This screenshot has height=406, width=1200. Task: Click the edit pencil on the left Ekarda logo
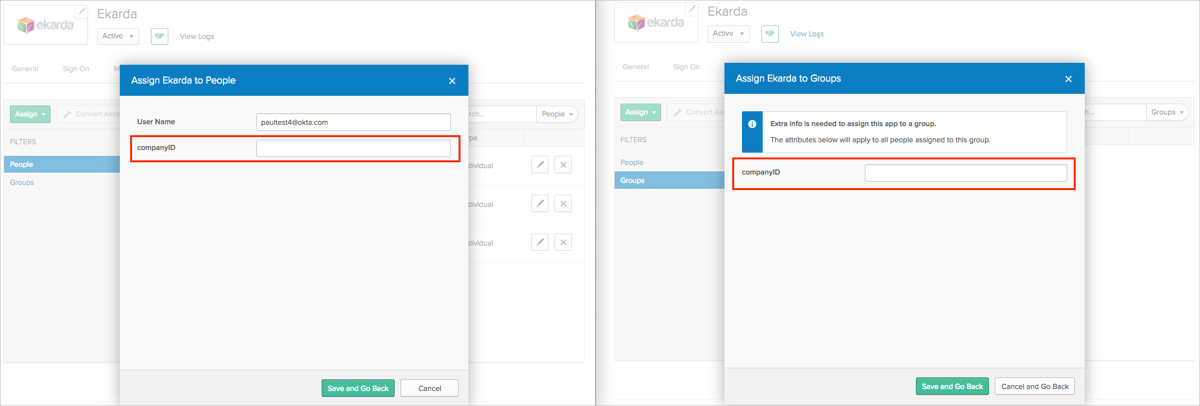(x=82, y=11)
